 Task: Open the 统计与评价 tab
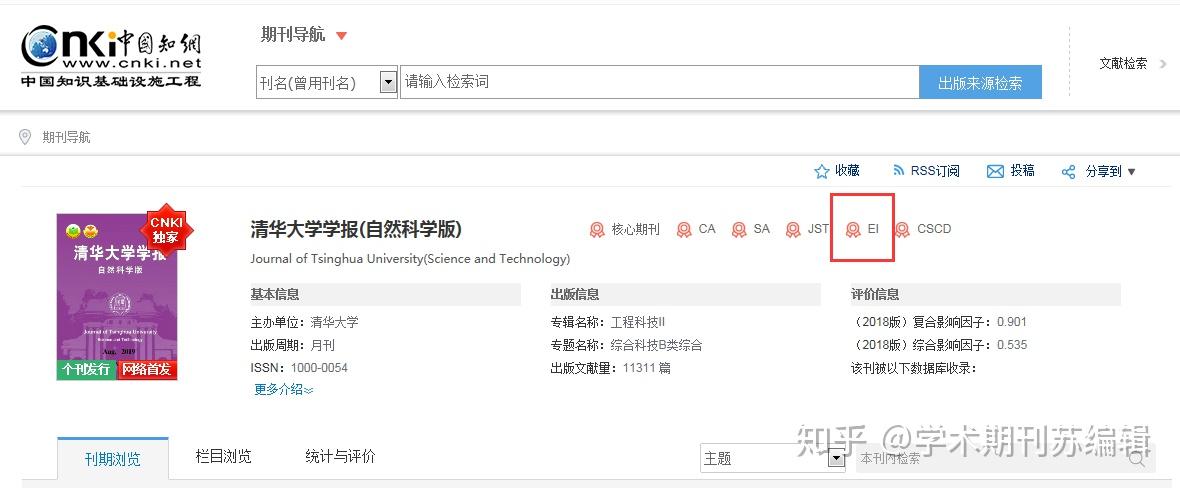[340, 456]
